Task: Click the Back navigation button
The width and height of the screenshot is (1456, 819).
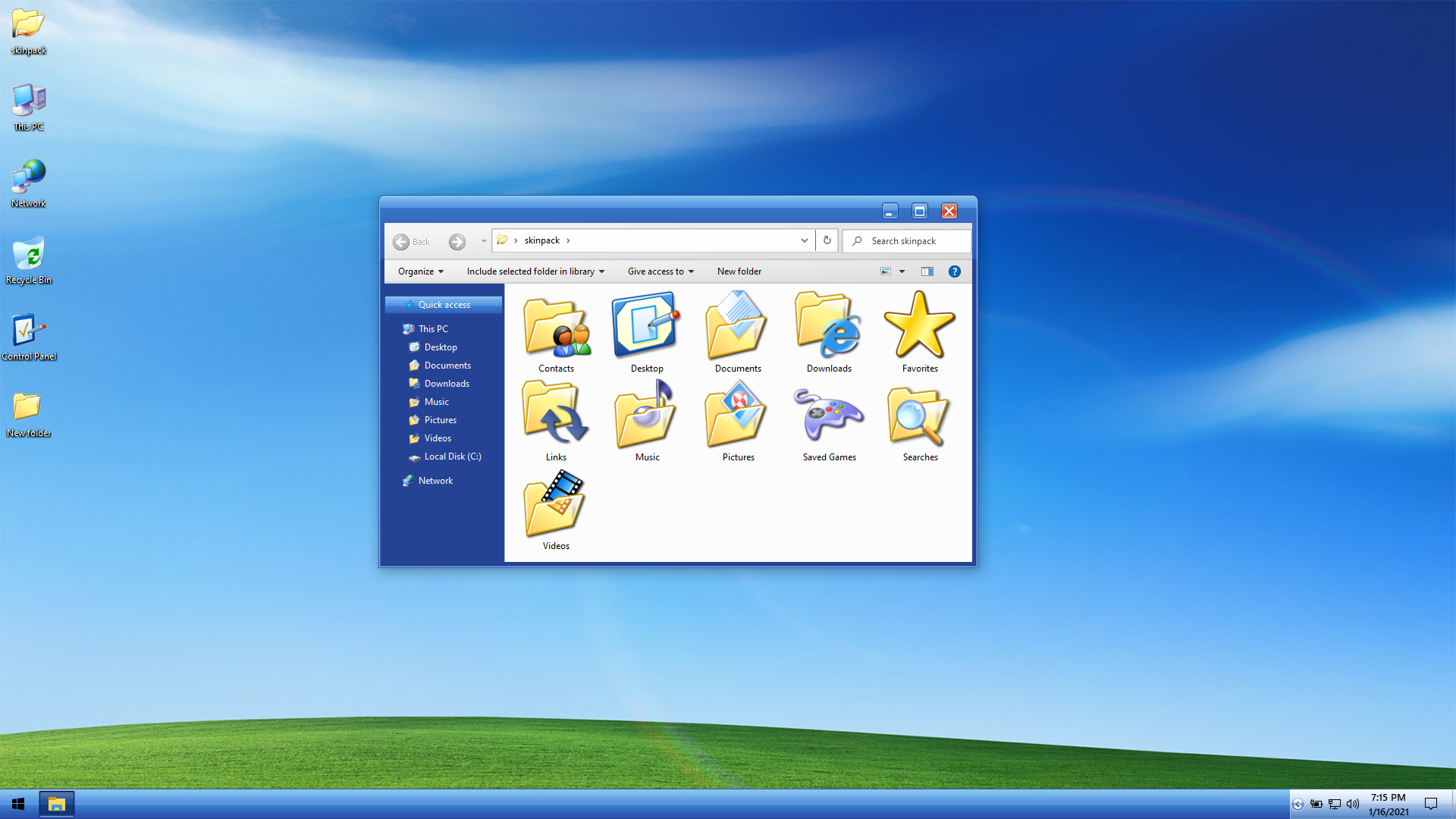Action: pos(411,241)
